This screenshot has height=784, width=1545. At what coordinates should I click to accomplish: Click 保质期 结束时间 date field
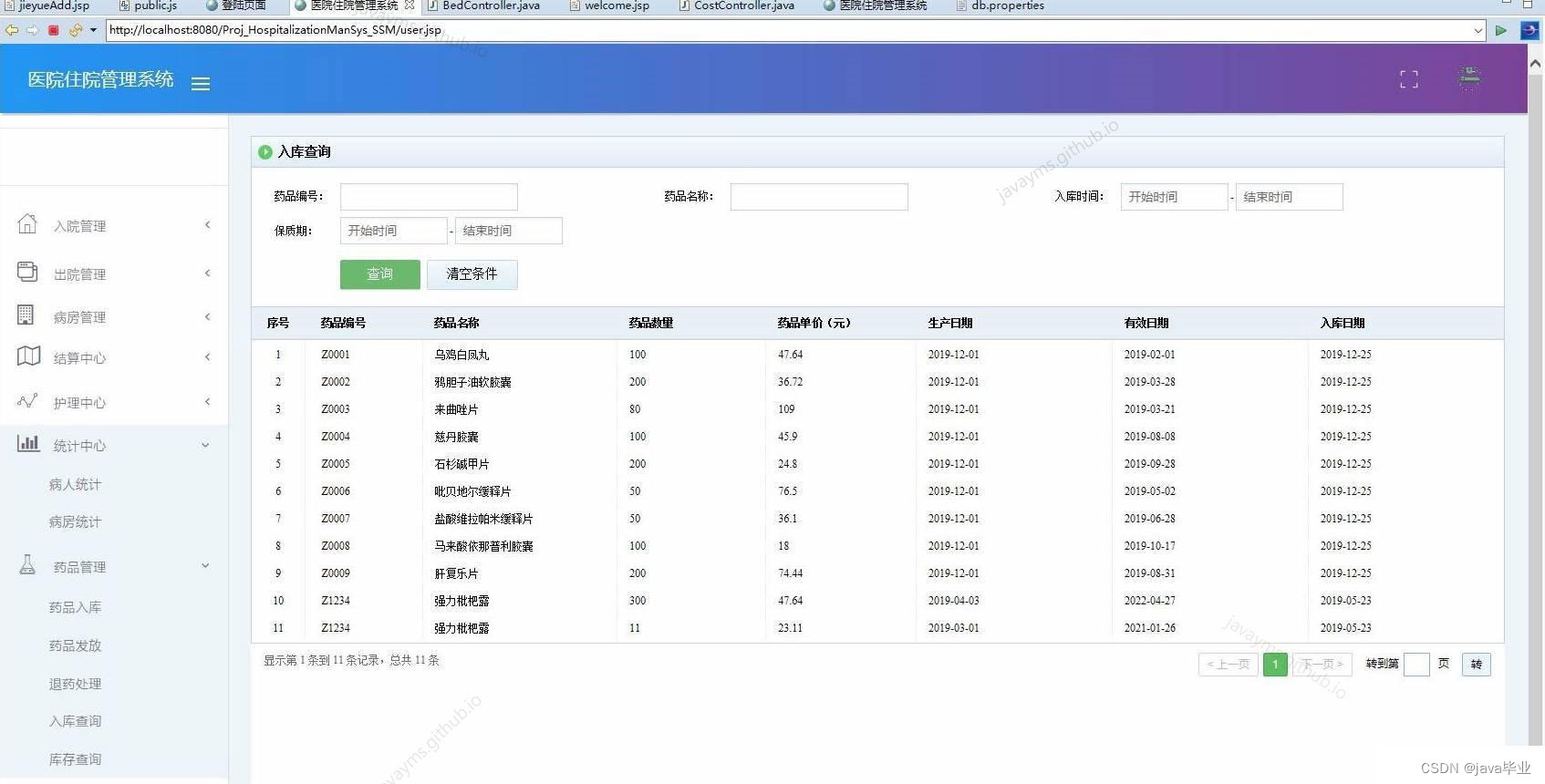click(508, 231)
